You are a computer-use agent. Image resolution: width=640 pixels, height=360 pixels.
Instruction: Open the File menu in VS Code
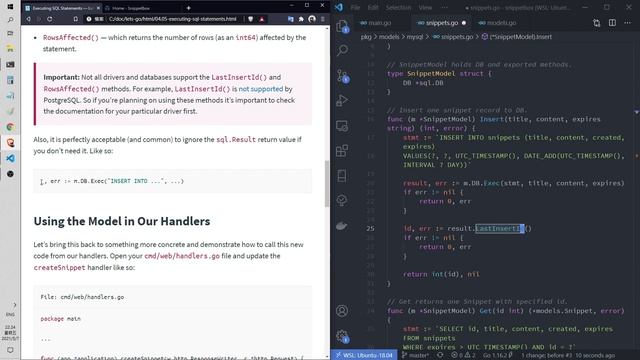355,7
